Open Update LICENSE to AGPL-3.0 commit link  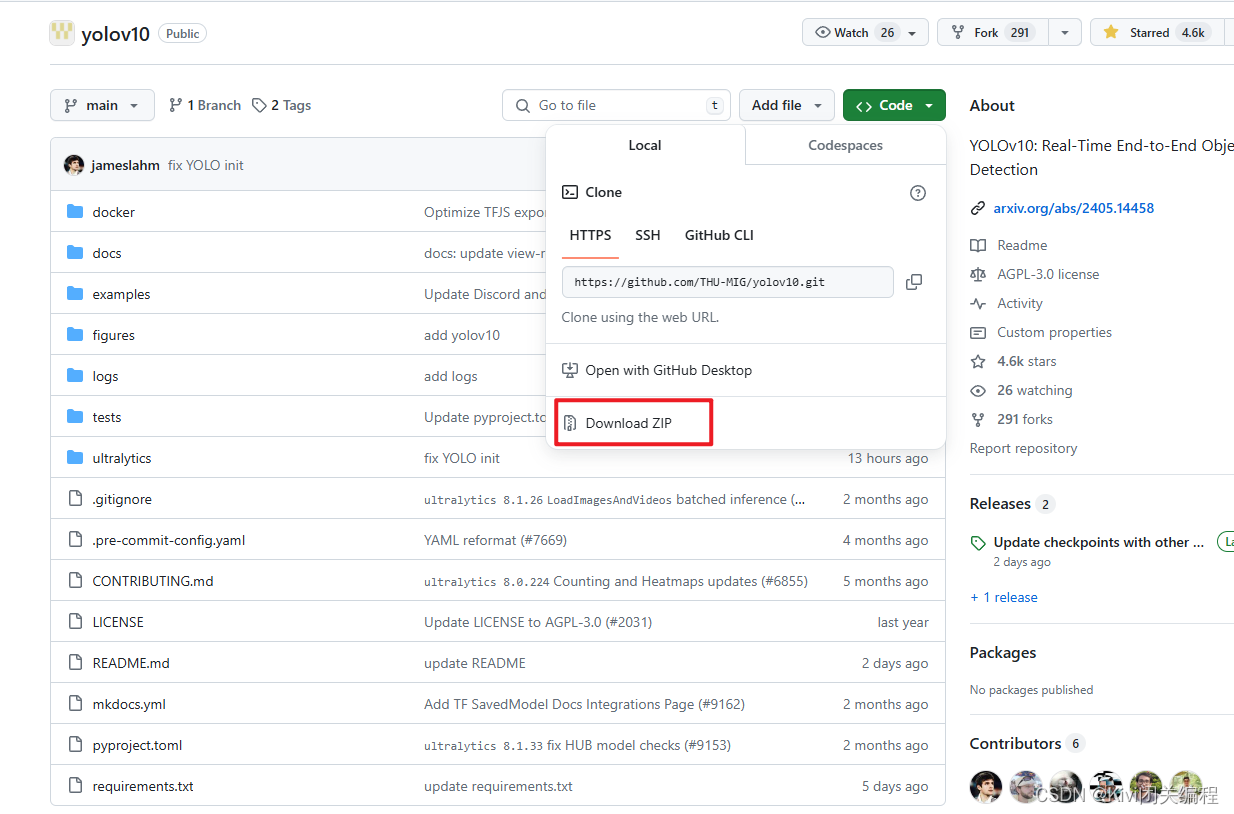[x=538, y=622]
